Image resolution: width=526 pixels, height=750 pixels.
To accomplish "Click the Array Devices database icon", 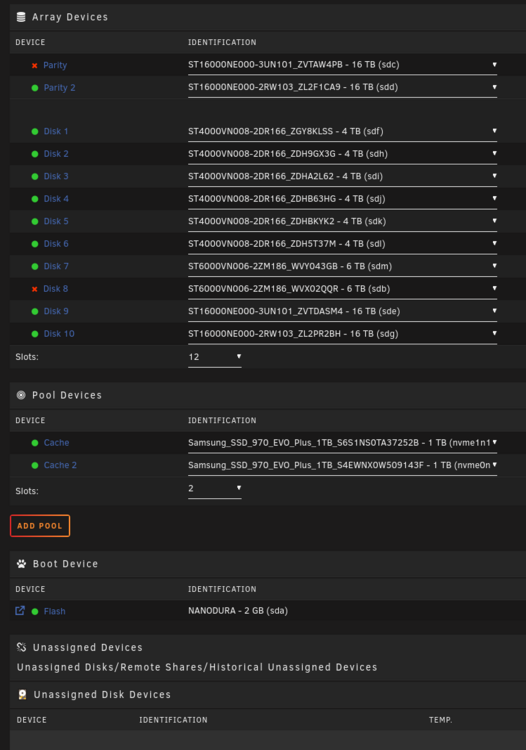I will click(21, 17).
